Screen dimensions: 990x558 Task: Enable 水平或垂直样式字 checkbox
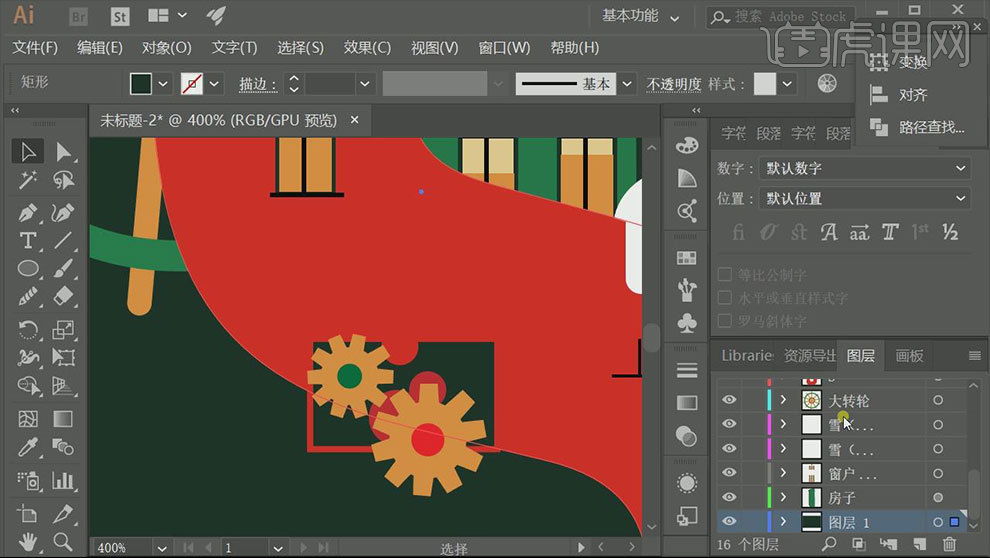(725, 297)
